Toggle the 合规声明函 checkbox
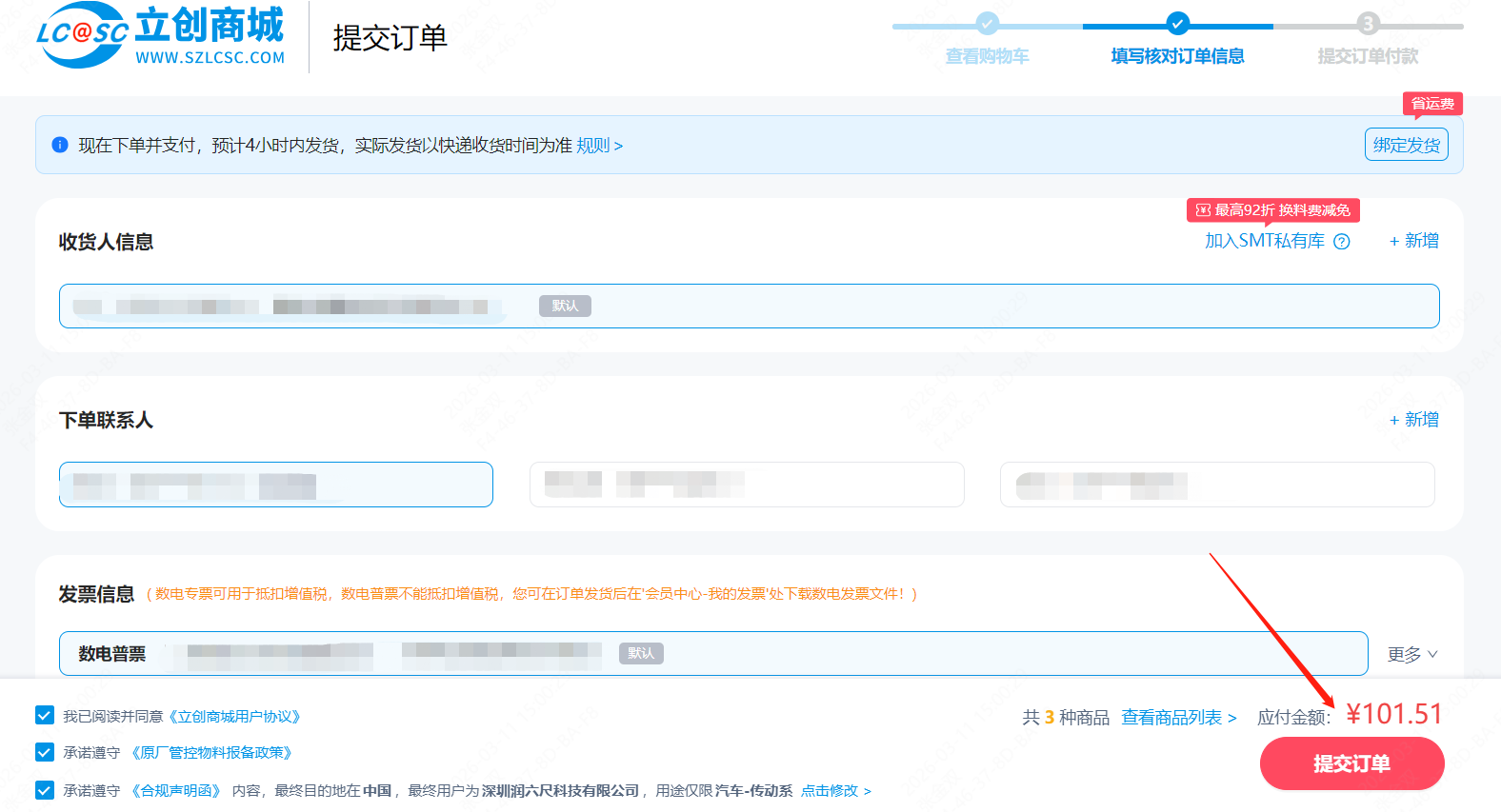The height and width of the screenshot is (812, 1501). [x=45, y=790]
